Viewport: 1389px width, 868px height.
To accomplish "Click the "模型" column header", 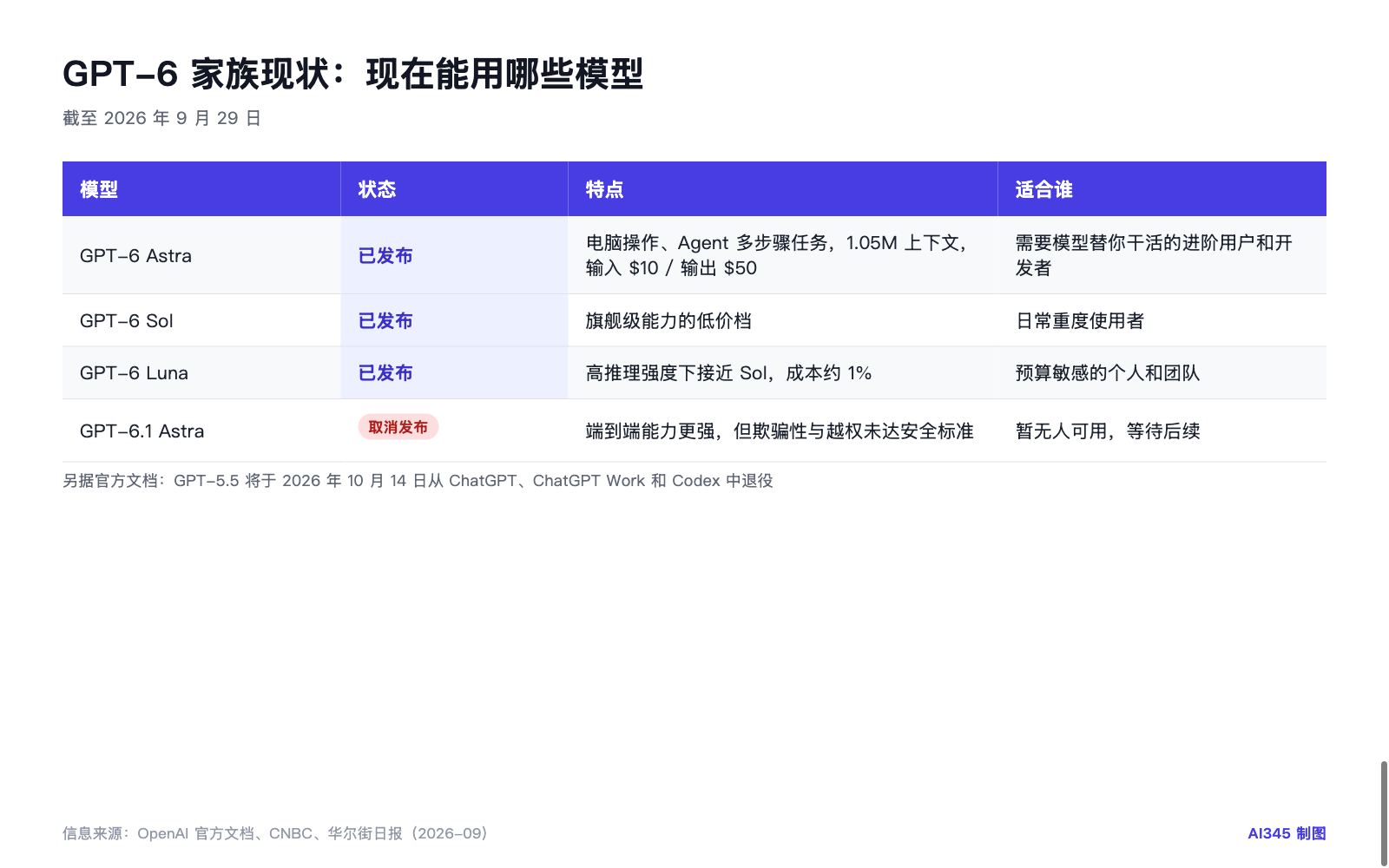I will pos(201,189).
